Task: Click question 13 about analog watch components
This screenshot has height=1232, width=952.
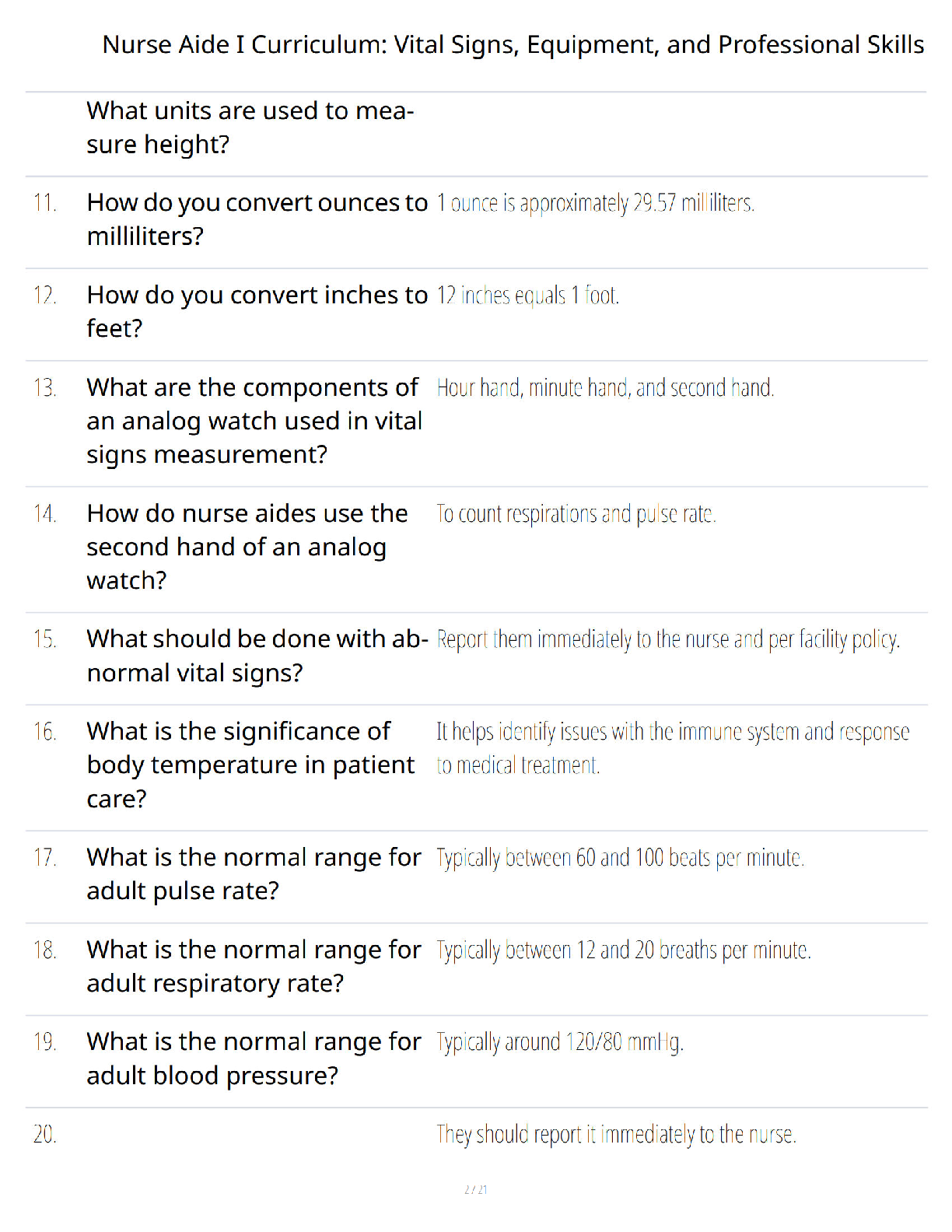Action: [x=254, y=421]
